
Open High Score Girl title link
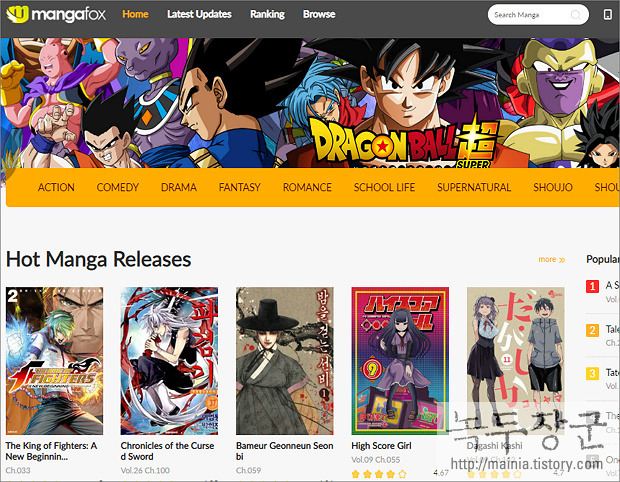382,446
